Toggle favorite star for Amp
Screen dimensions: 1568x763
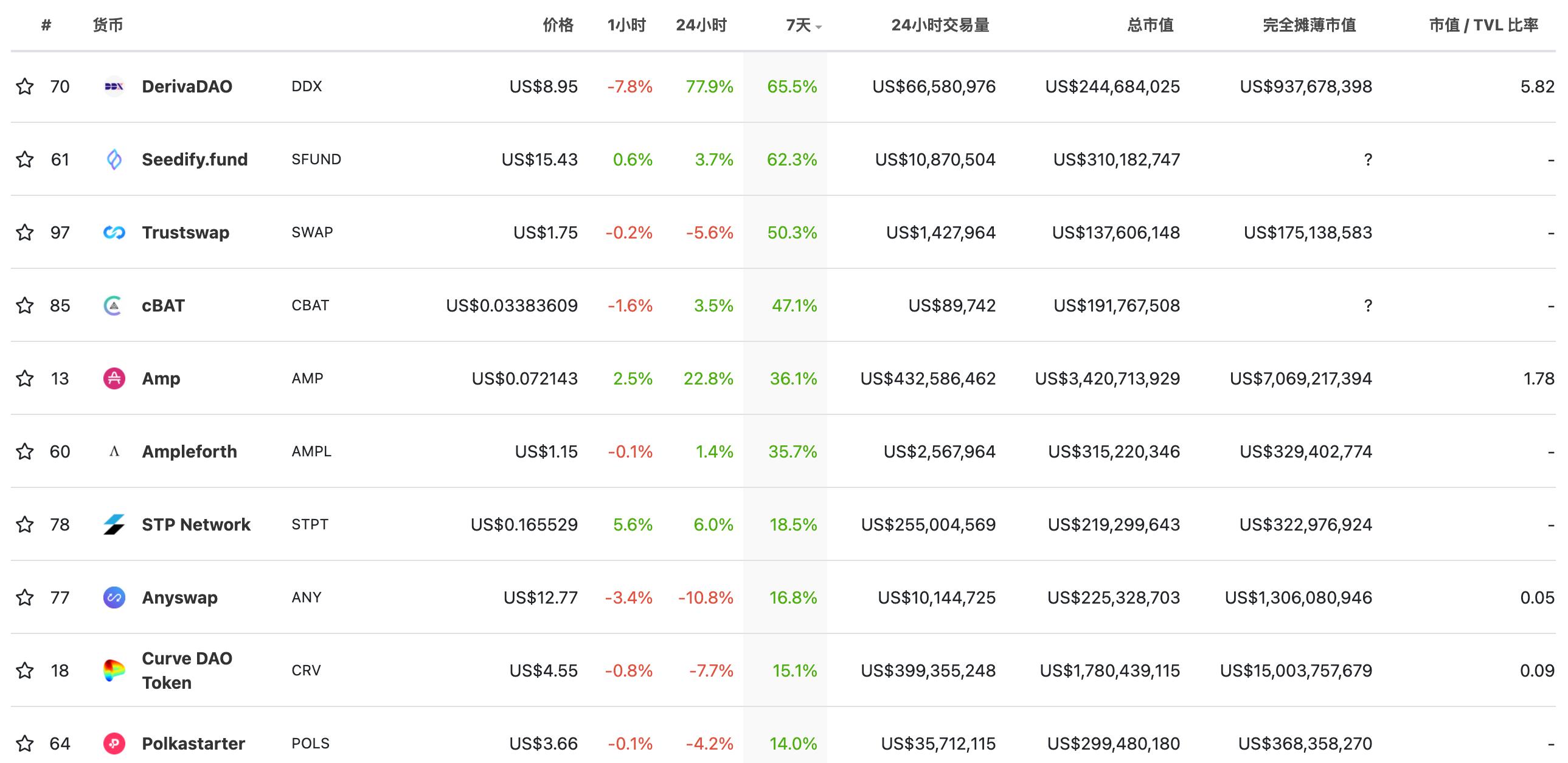click(25, 378)
